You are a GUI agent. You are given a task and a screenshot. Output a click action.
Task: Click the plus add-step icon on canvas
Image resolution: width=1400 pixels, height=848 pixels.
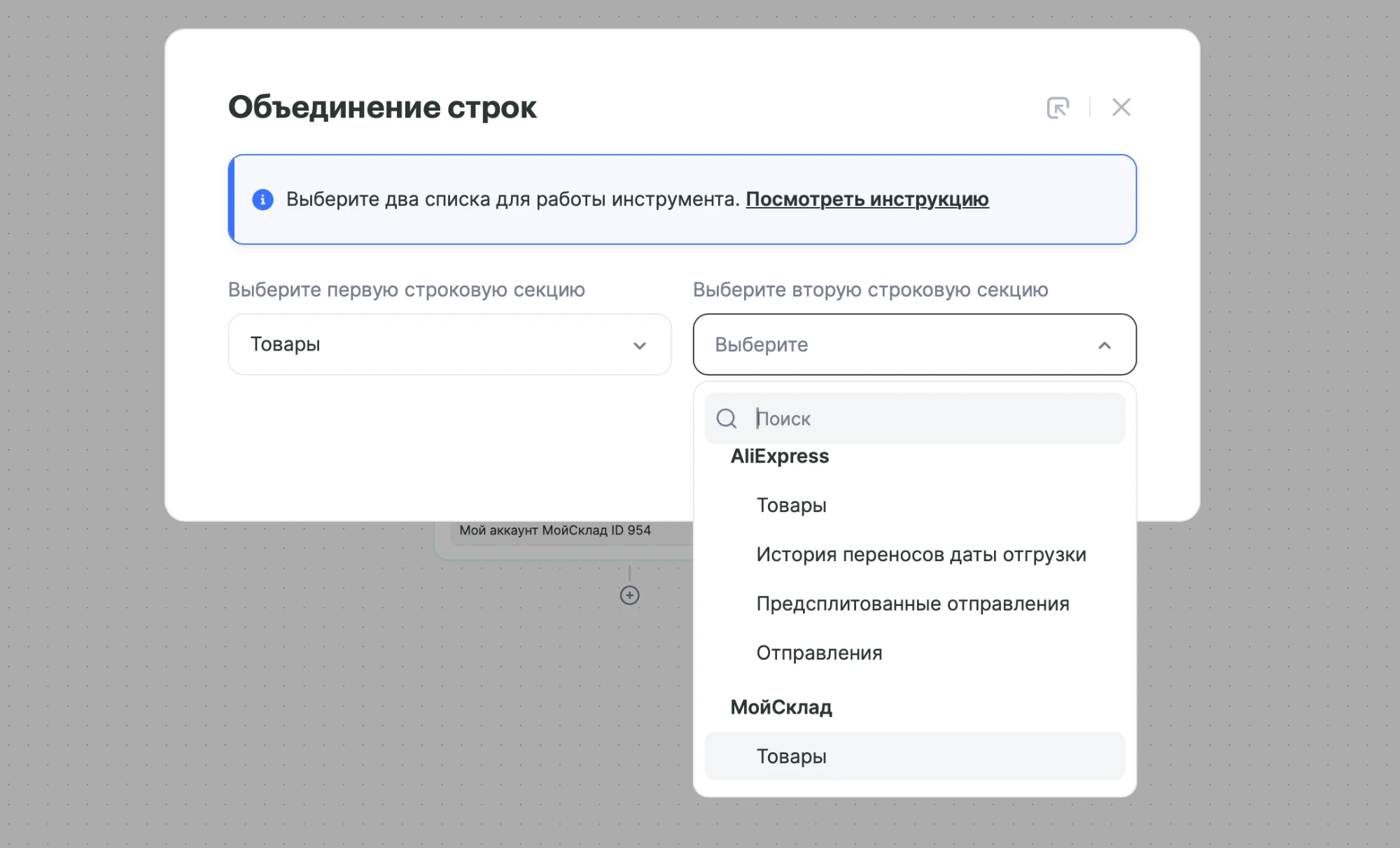629,595
